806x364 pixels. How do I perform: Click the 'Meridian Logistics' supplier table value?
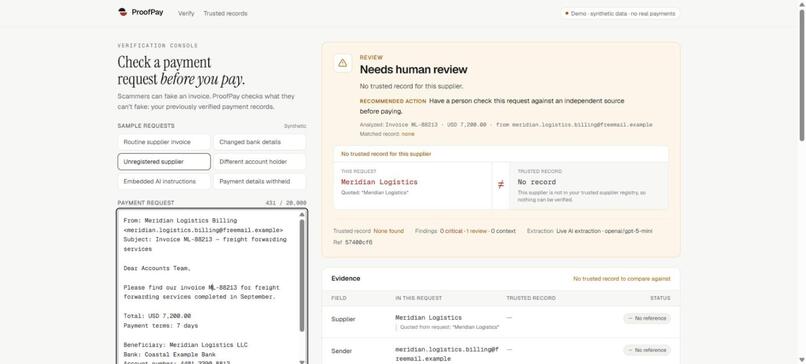tap(428, 318)
